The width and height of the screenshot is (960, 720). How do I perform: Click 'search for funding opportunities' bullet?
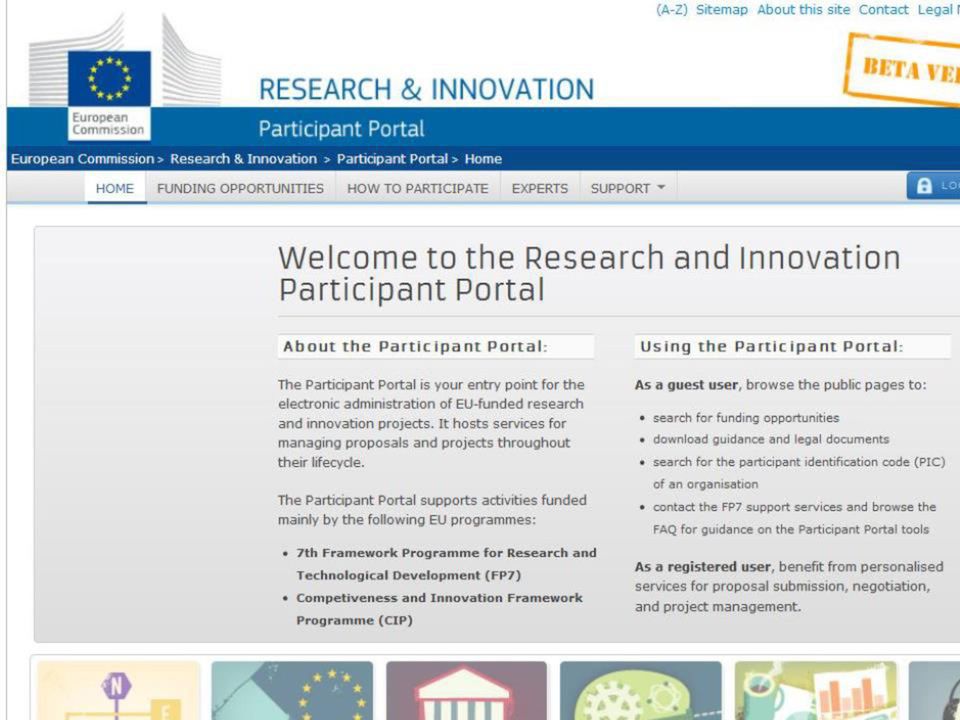click(746, 418)
